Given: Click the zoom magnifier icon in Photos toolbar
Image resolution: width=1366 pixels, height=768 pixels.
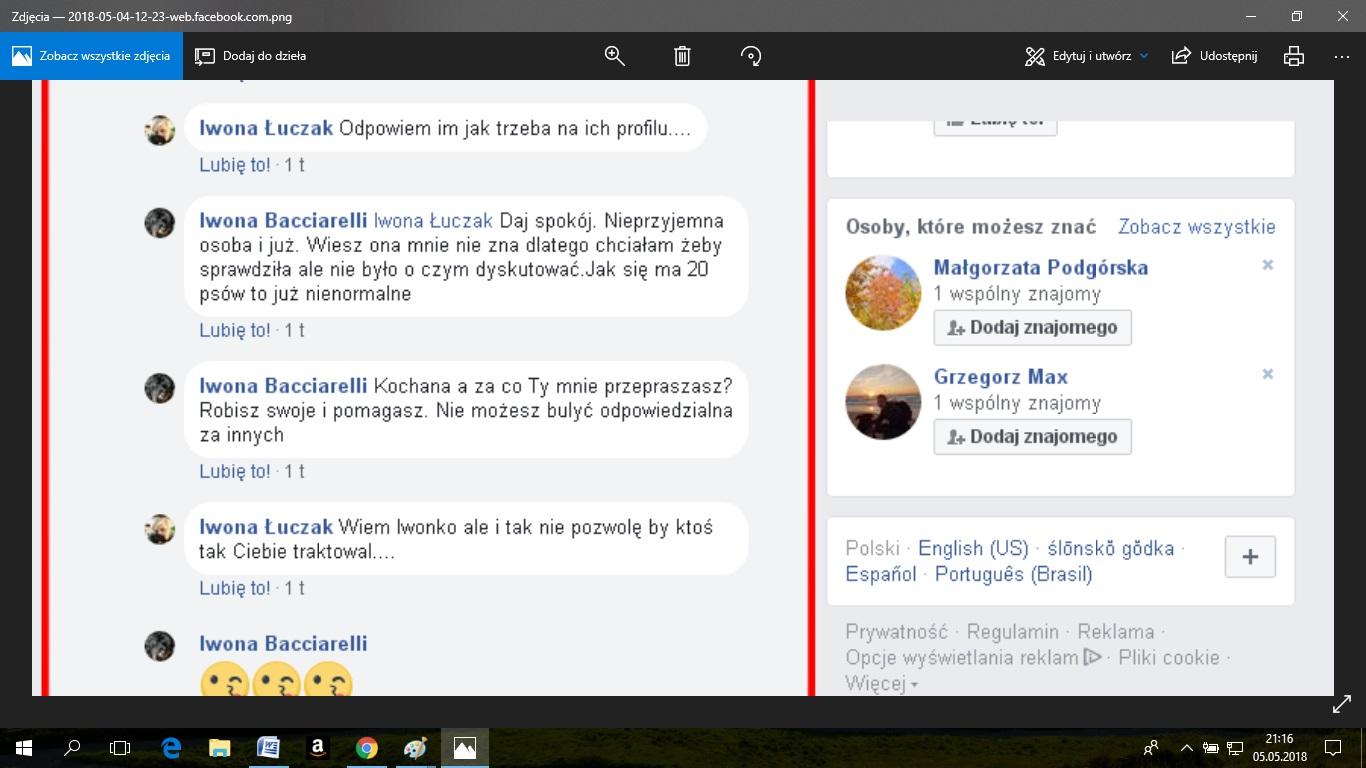Looking at the screenshot, I should point(614,56).
